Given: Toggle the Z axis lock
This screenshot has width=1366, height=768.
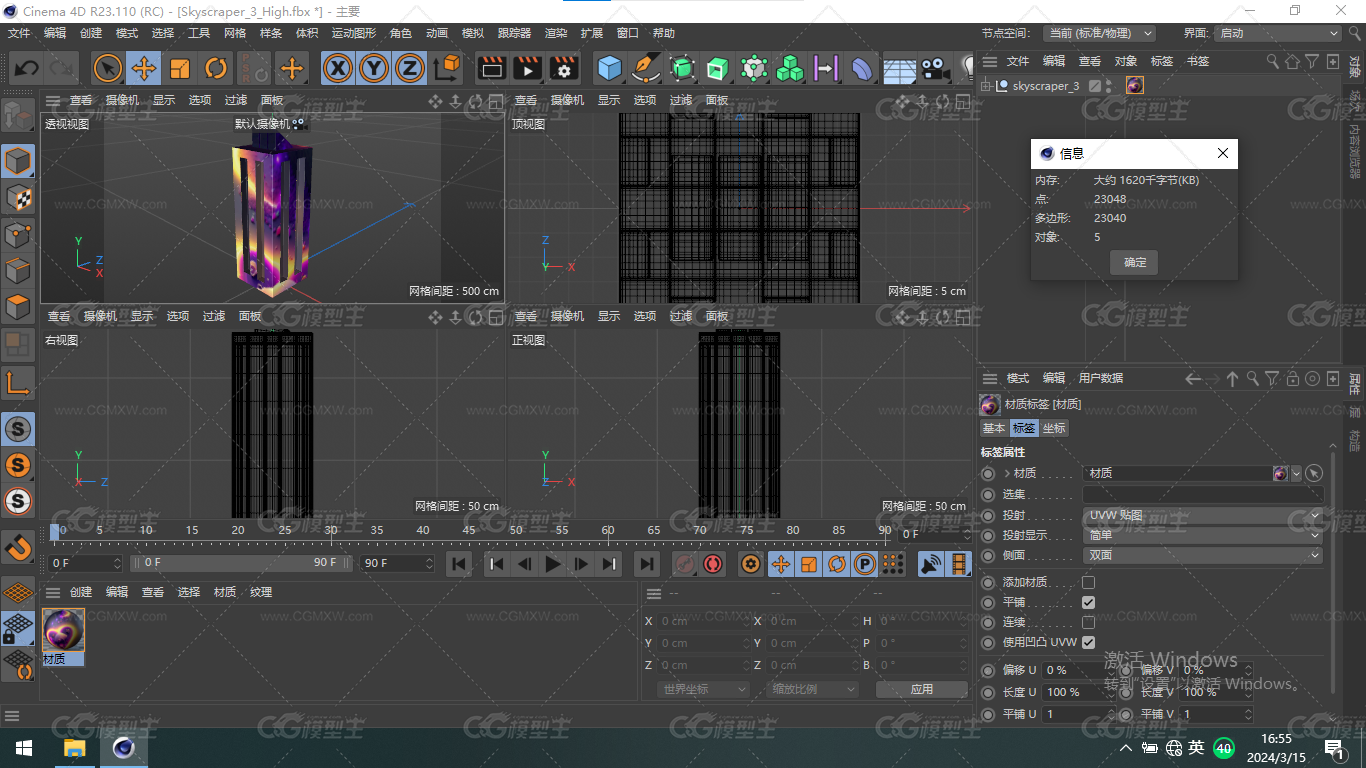Looking at the screenshot, I should point(409,68).
